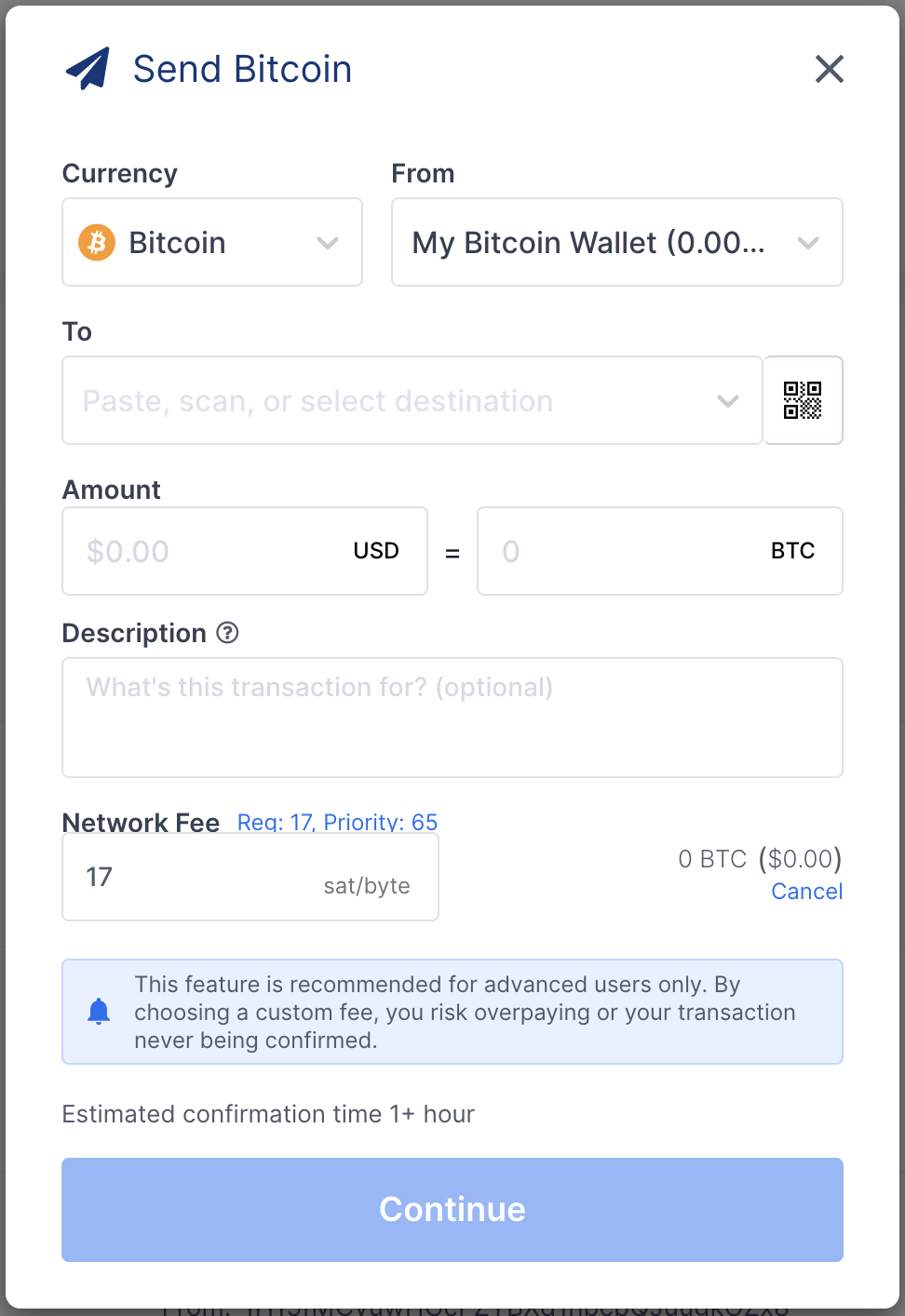Expand the Currency dropdown chevron
Viewport: 905px width, 1316px height.
328,243
